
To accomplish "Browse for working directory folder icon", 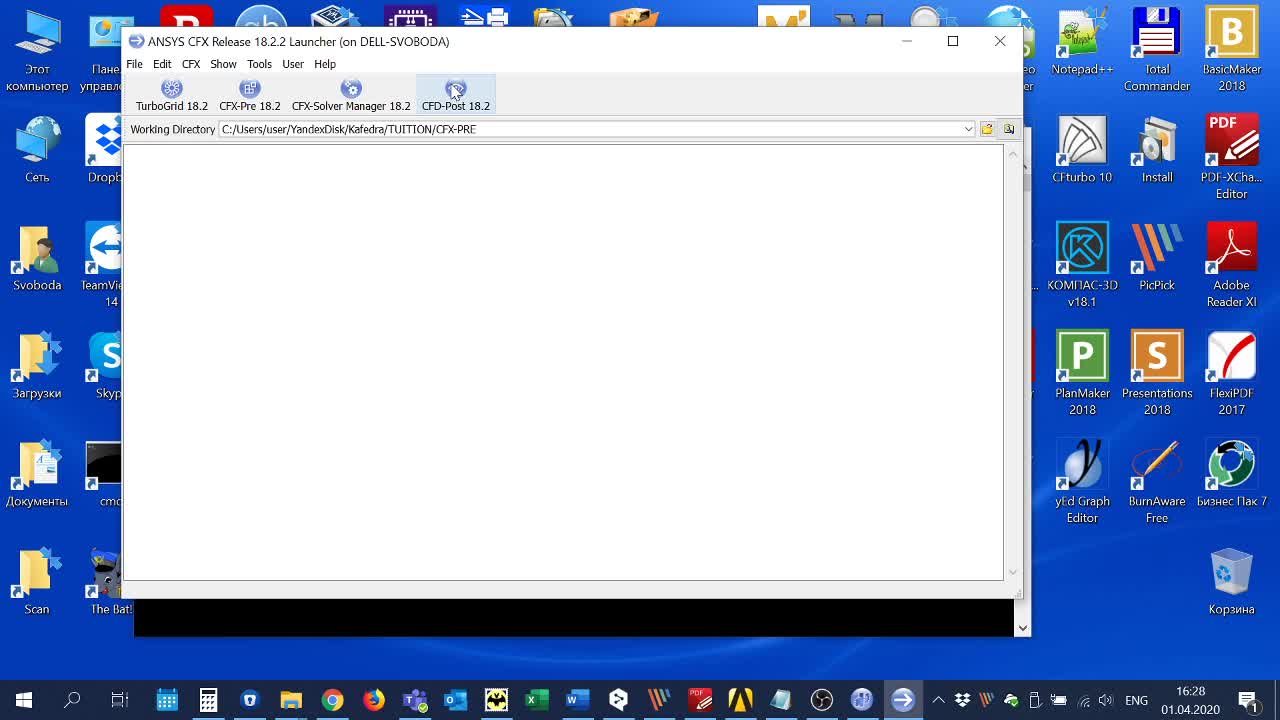I will (x=987, y=129).
